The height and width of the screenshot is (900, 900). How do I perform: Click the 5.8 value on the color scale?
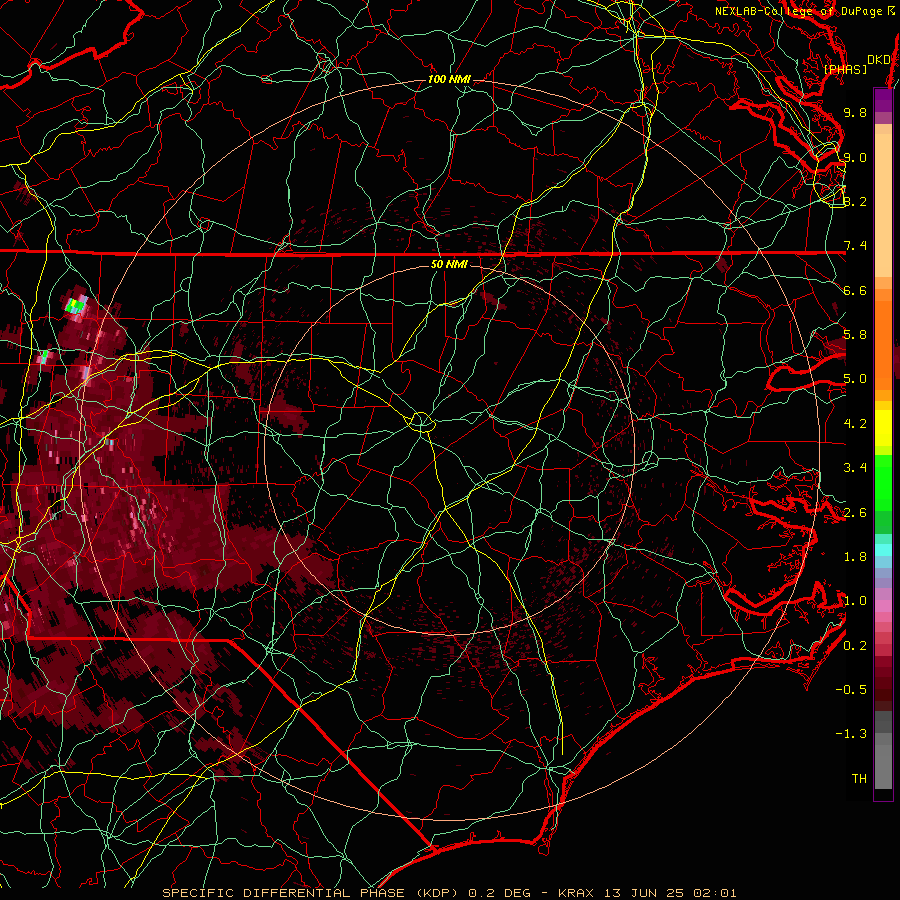click(855, 335)
